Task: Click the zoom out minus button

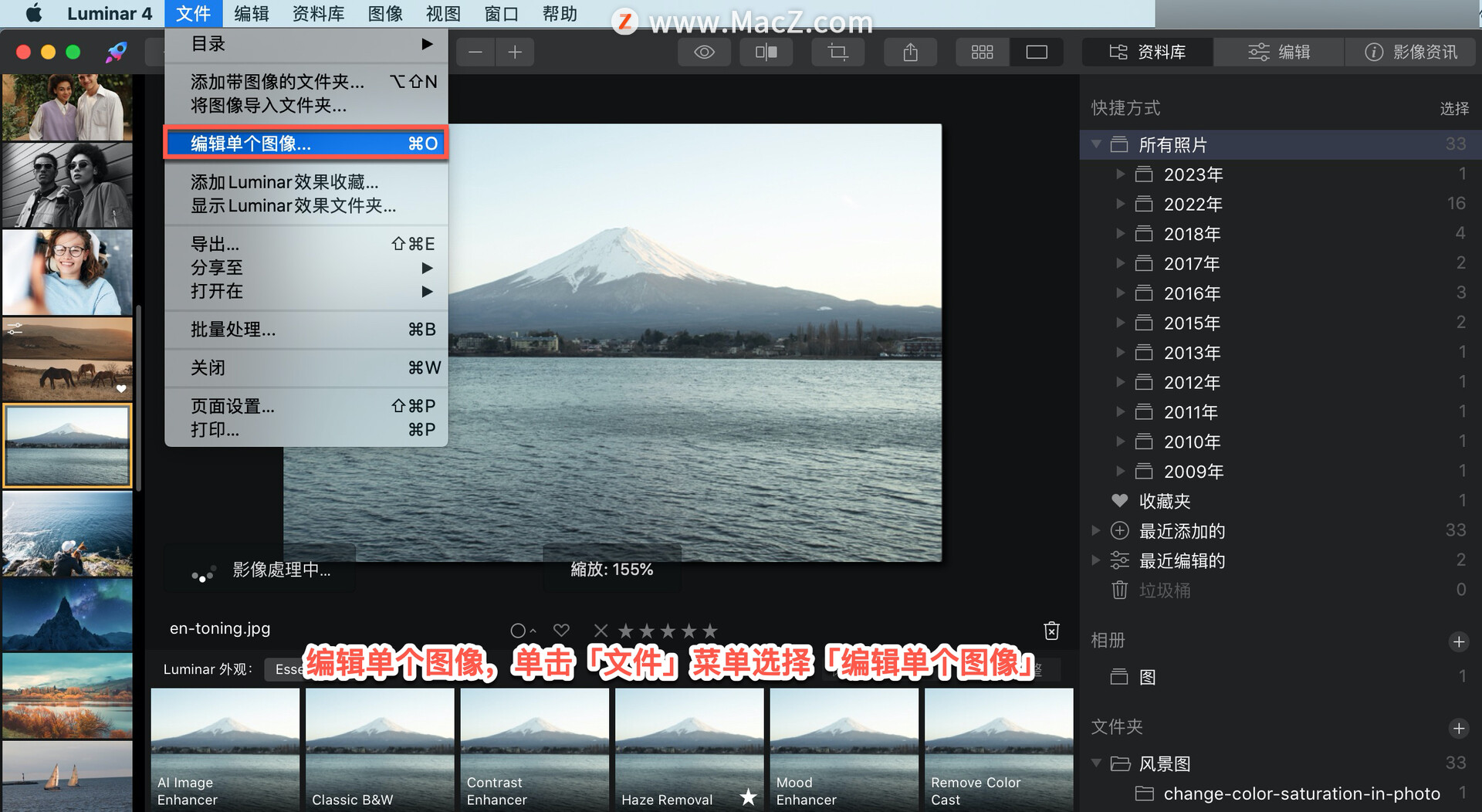Action: (475, 52)
